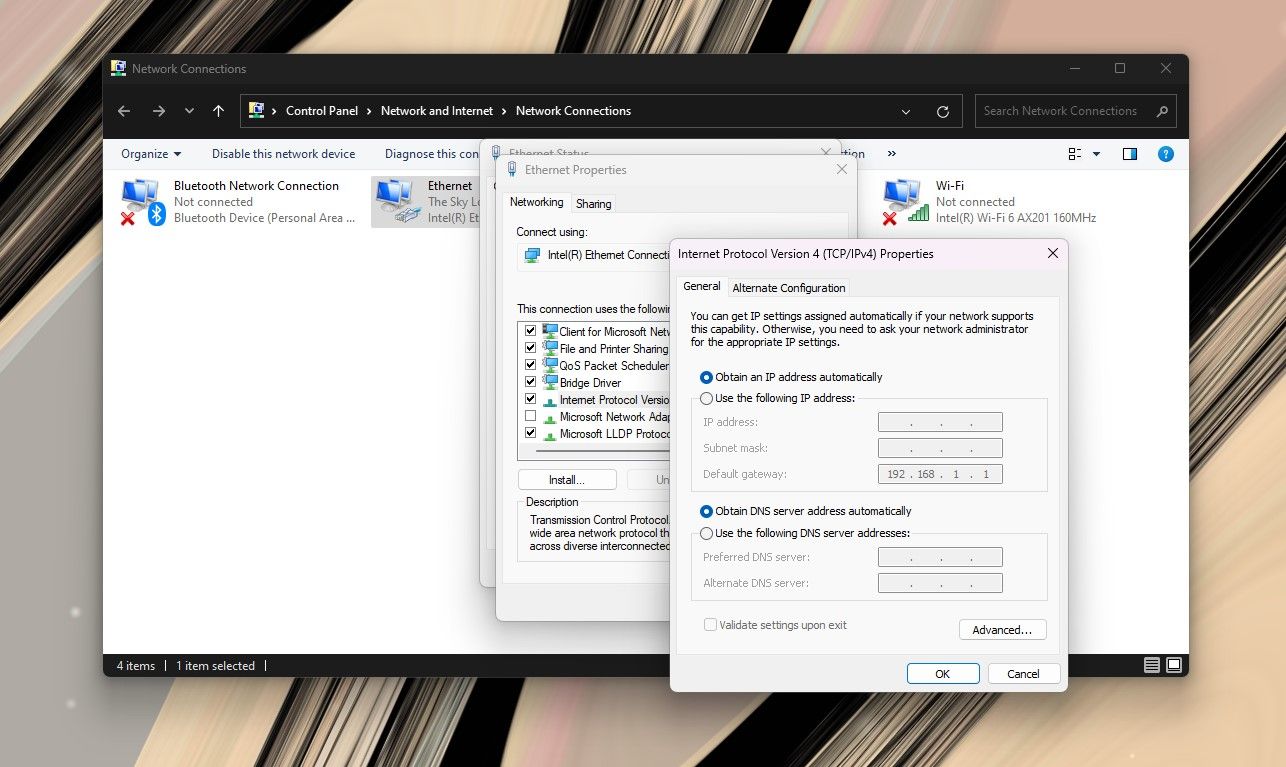Open the Help icon in the toolbar
This screenshot has width=1286, height=767.
click(x=1165, y=154)
